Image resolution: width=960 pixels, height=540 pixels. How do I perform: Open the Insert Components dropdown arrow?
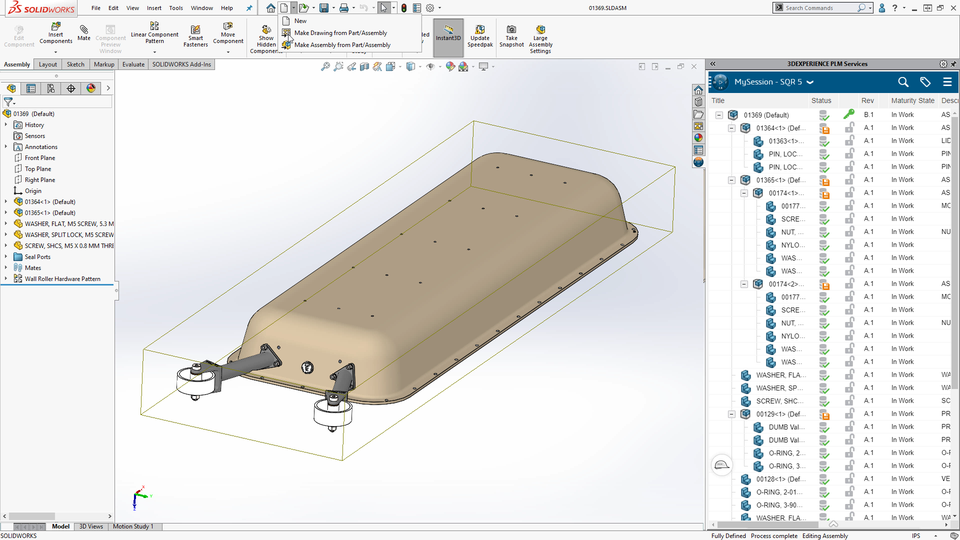tap(56, 52)
